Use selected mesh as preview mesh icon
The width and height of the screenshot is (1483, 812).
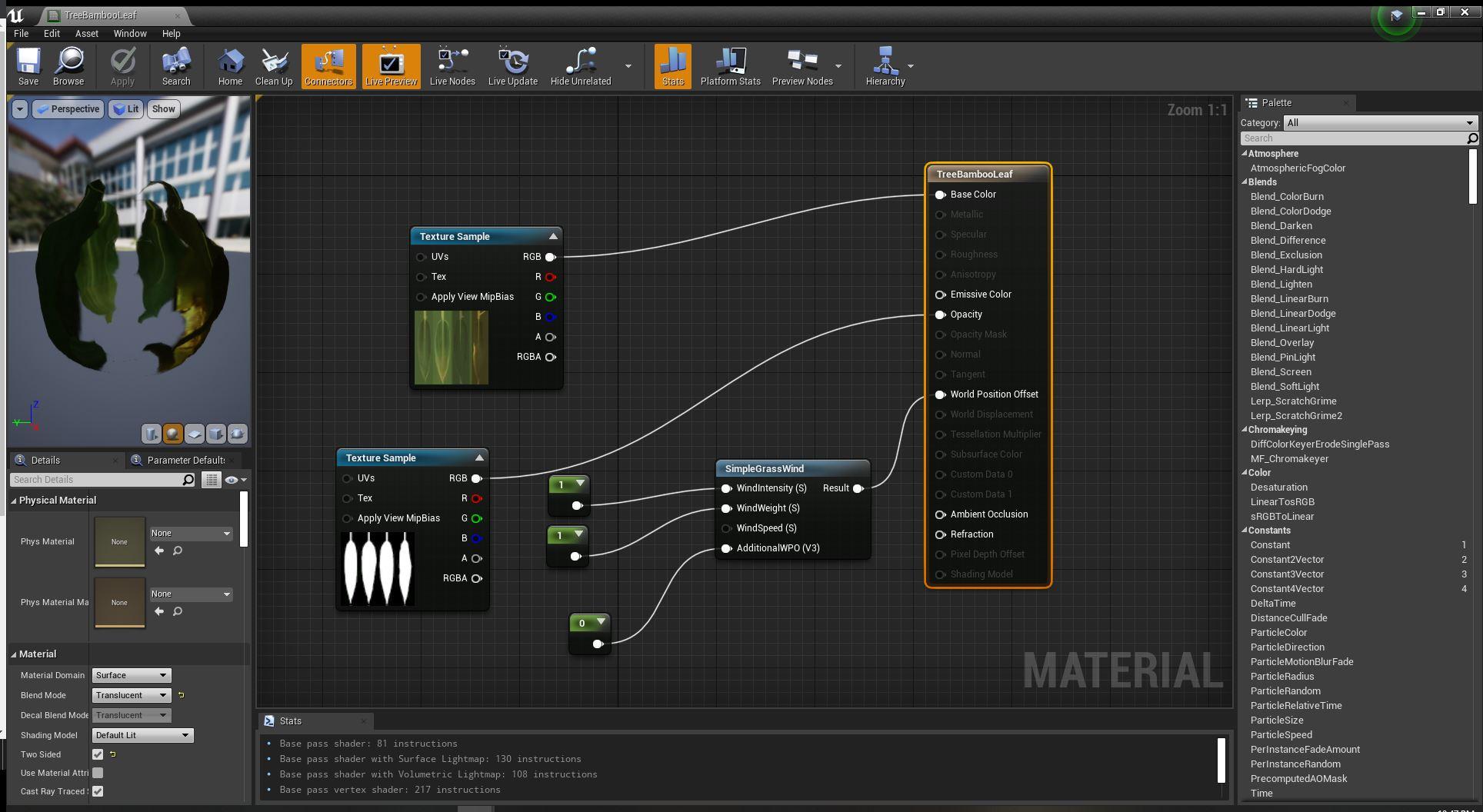238,434
